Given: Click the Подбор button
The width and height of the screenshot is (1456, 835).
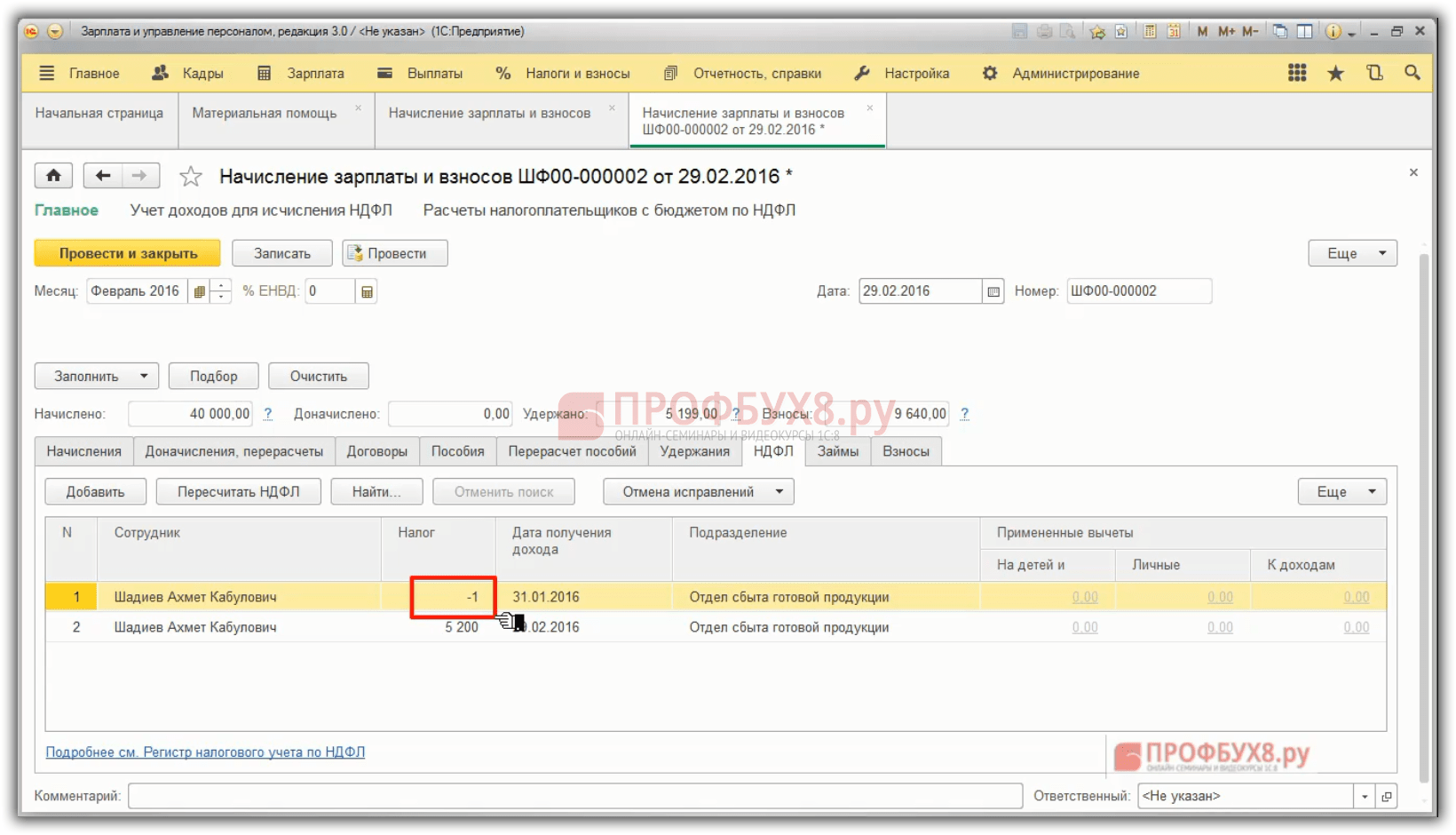Looking at the screenshot, I should (214, 376).
